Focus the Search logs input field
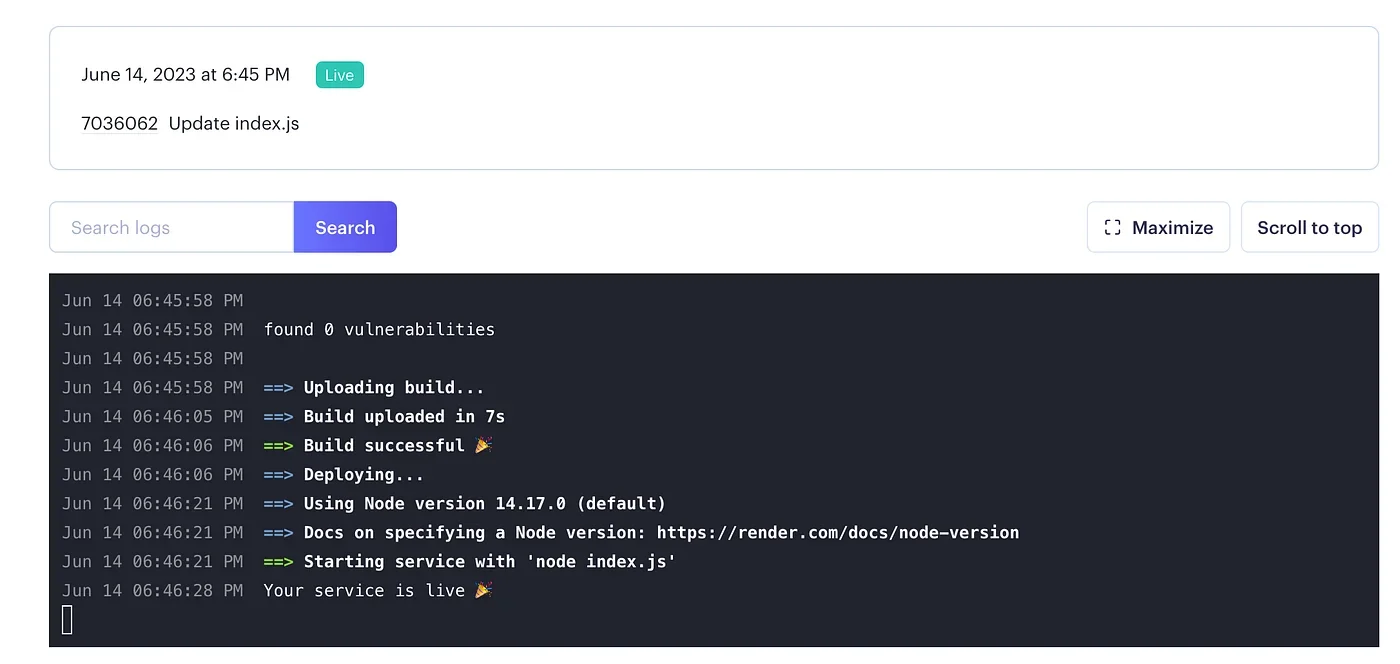 (x=172, y=227)
